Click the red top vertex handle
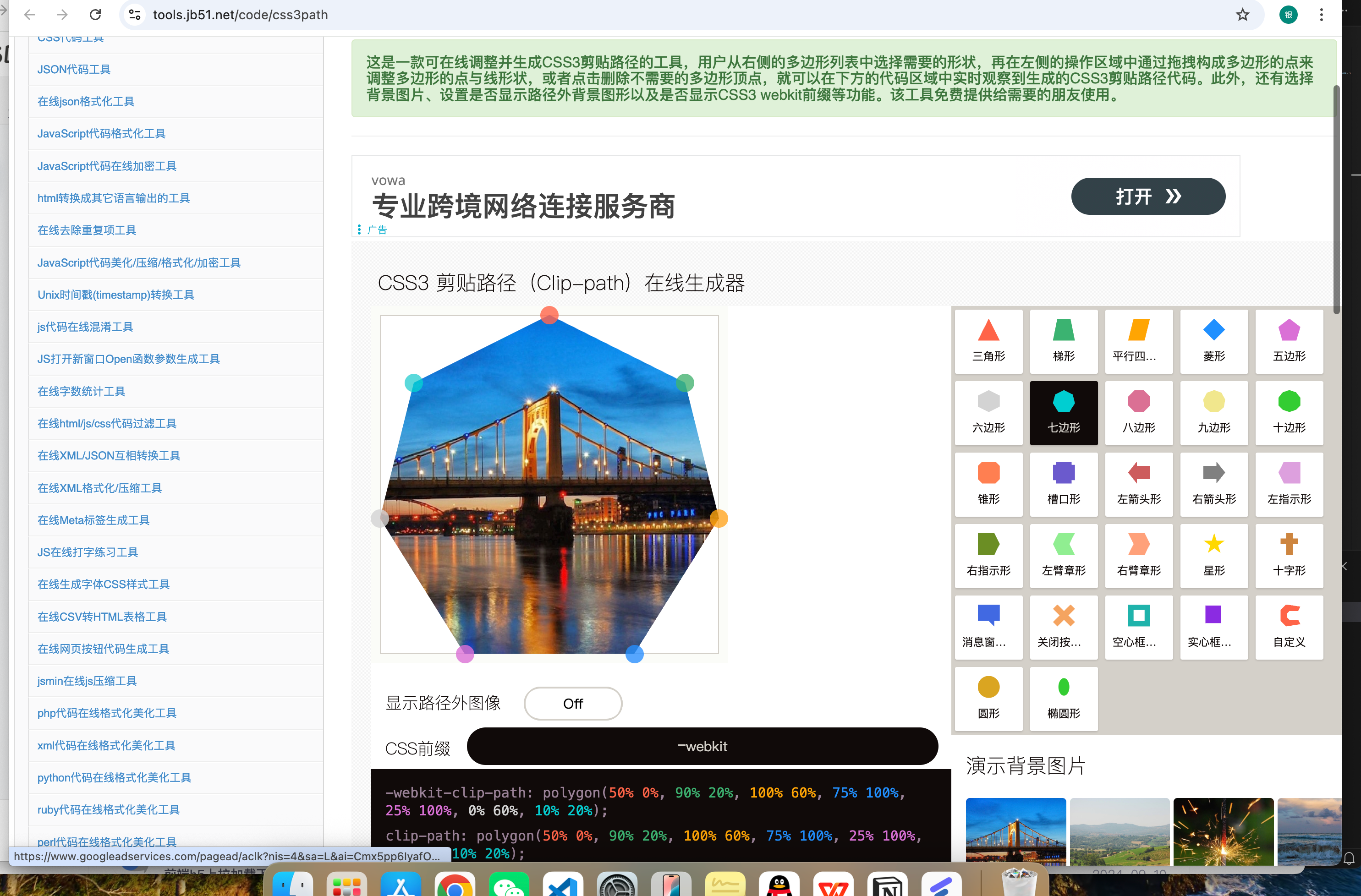This screenshot has width=1361, height=896. [x=549, y=315]
